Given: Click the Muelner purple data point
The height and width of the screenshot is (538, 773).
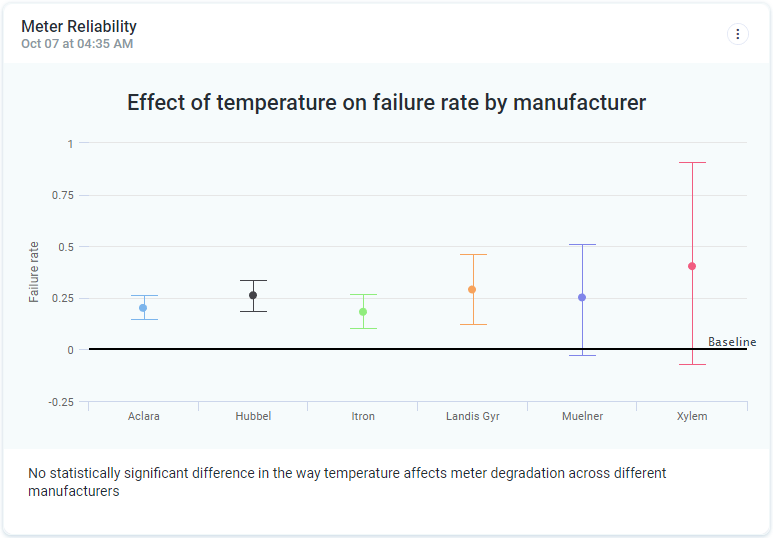Looking at the screenshot, I should 582,297.
